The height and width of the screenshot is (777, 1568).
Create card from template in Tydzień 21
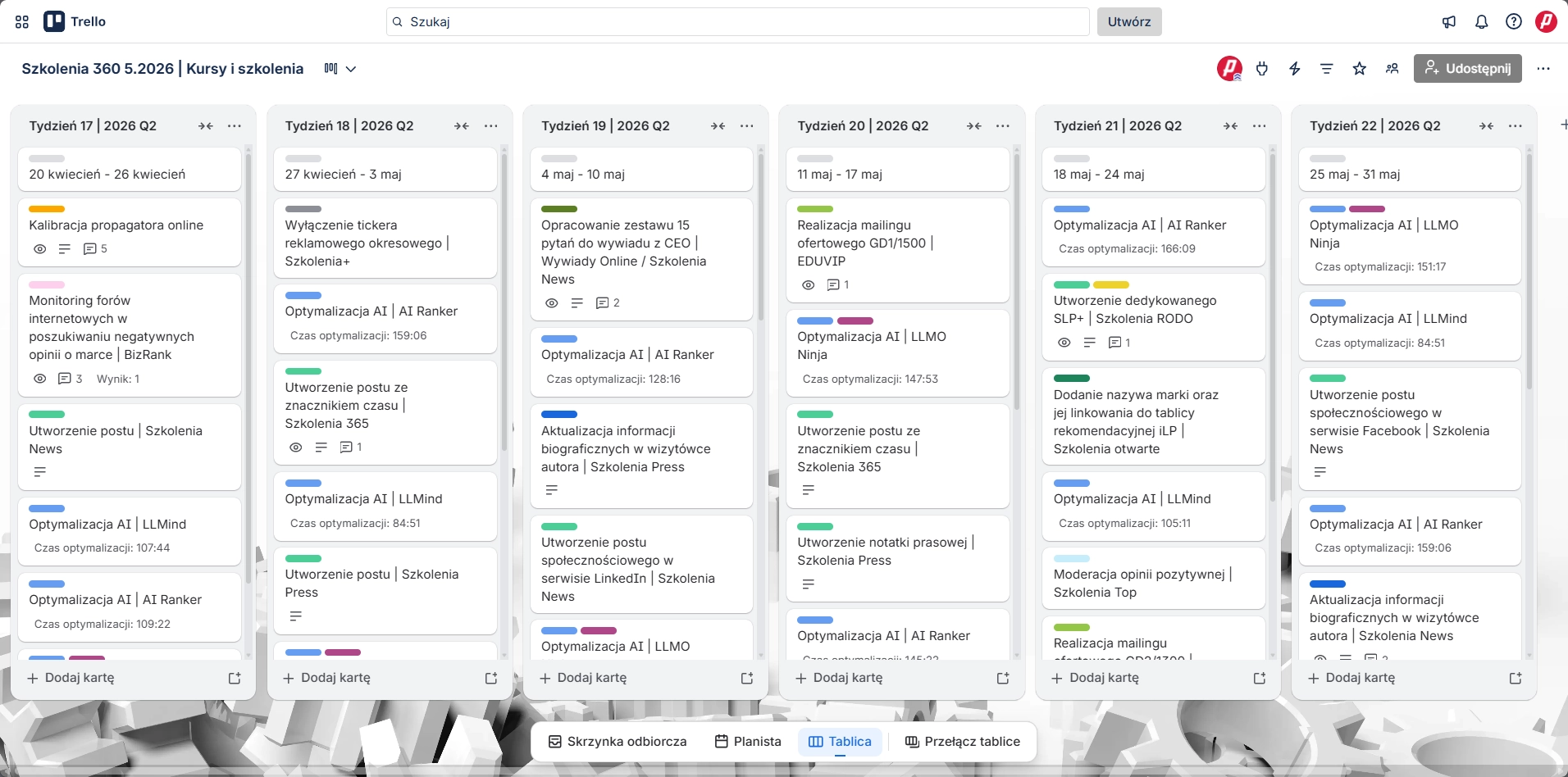pyautogui.click(x=1260, y=679)
